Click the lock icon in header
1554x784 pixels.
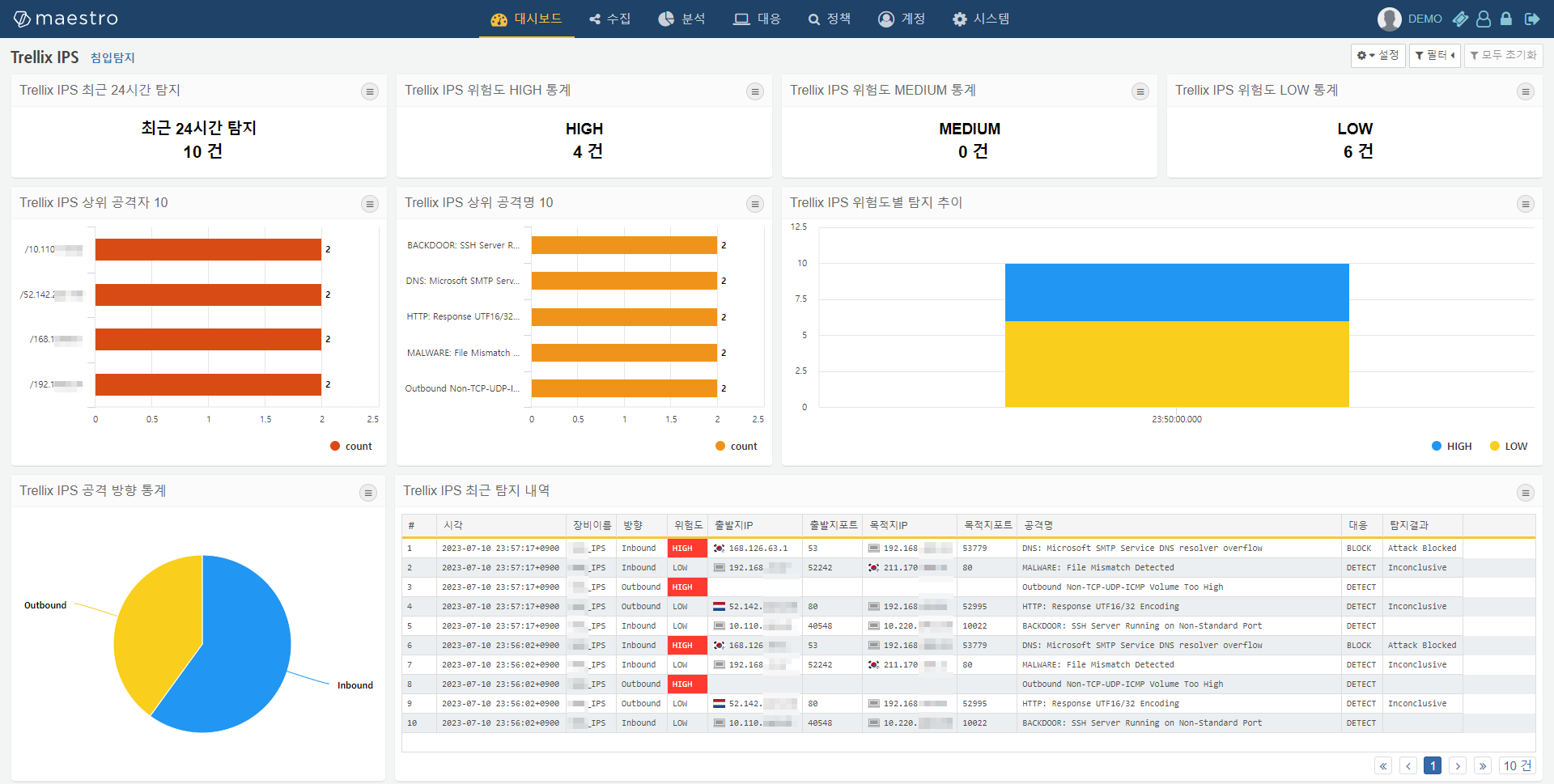1506,19
